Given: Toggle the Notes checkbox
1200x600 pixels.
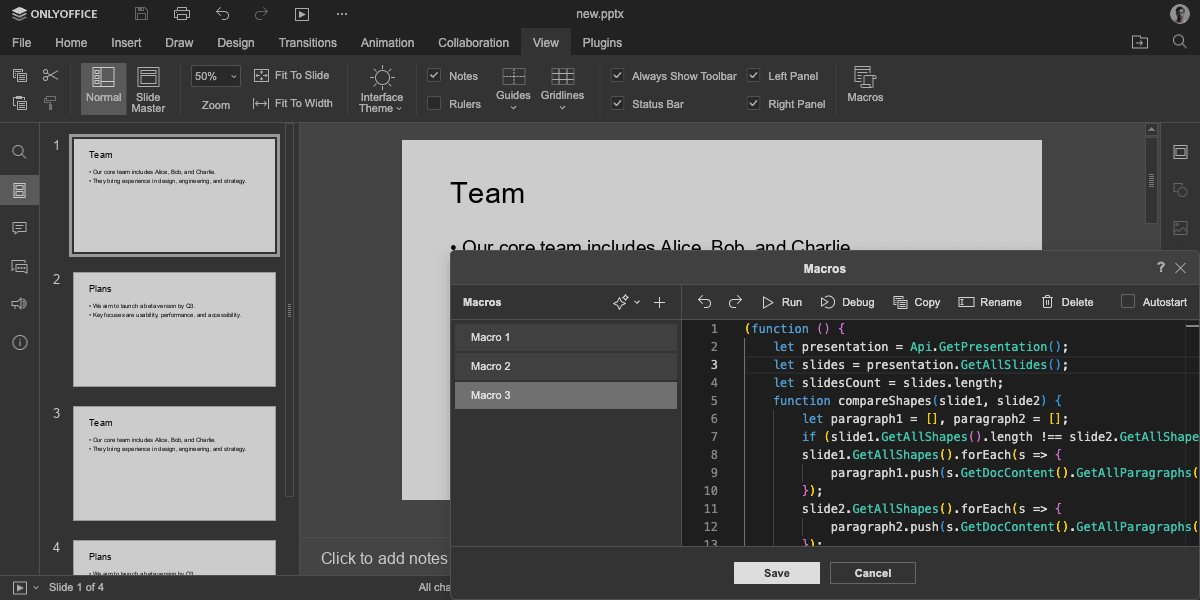Looking at the screenshot, I should [x=434, y=75].
